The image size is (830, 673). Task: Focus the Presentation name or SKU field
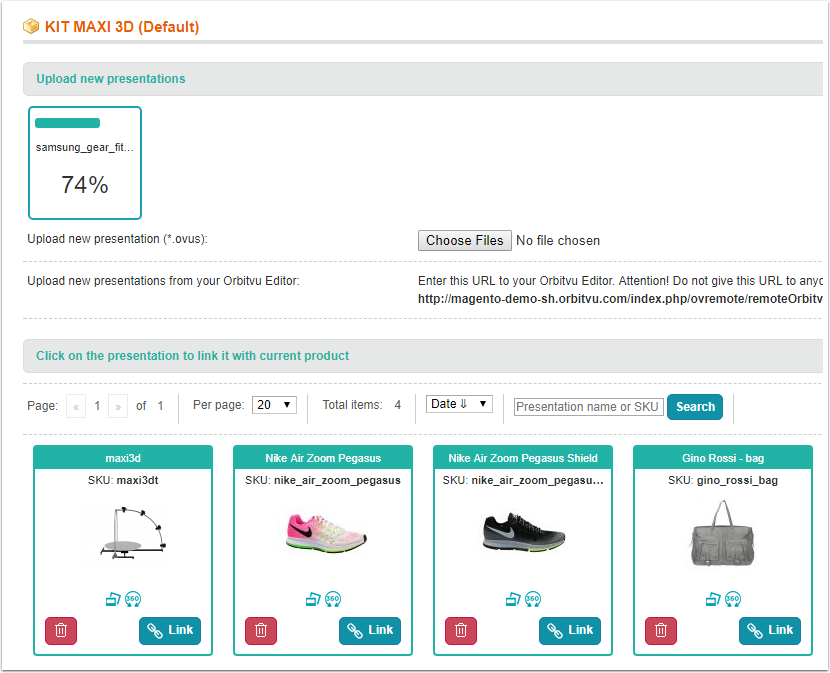(589, 407)
